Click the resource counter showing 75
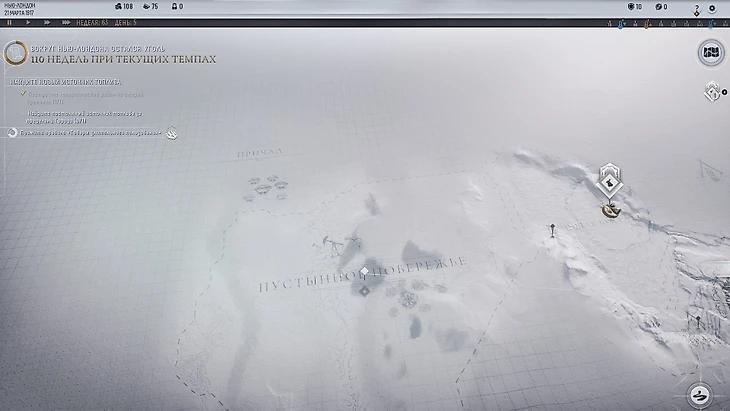The width and height of the screenshot is (730, 411). point(148,7)
